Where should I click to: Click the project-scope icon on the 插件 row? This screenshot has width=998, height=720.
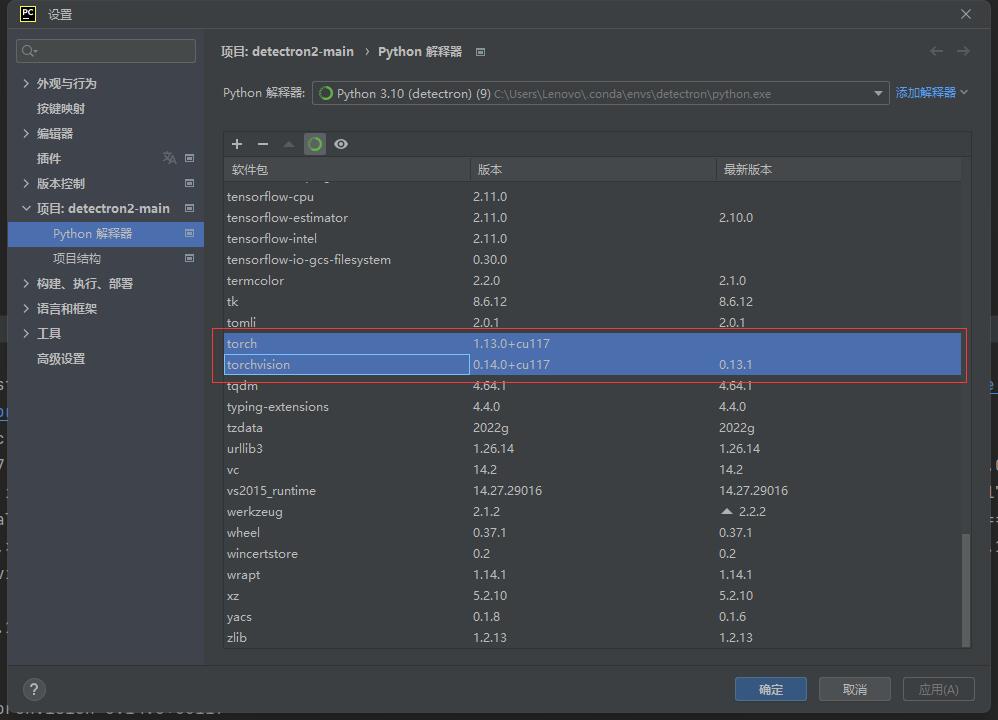coord(189,158)
